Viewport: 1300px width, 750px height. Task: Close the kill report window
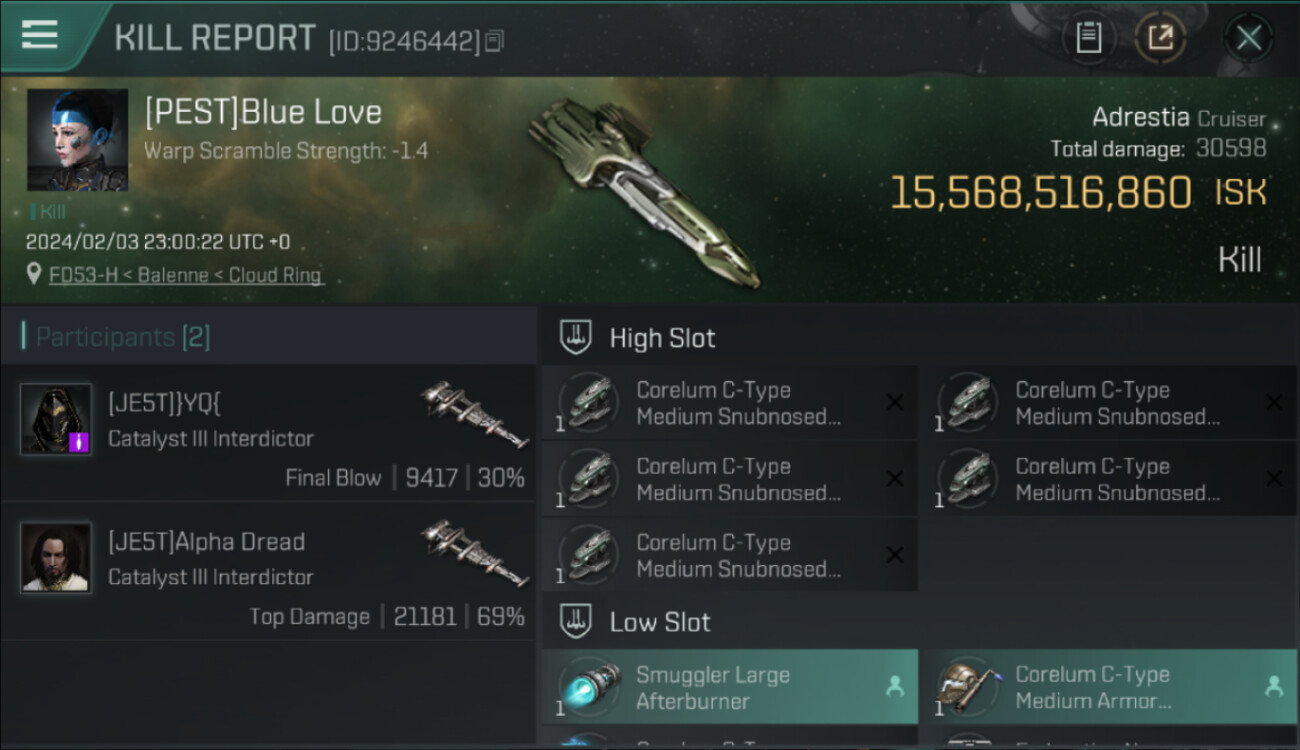coord(1248,38)
